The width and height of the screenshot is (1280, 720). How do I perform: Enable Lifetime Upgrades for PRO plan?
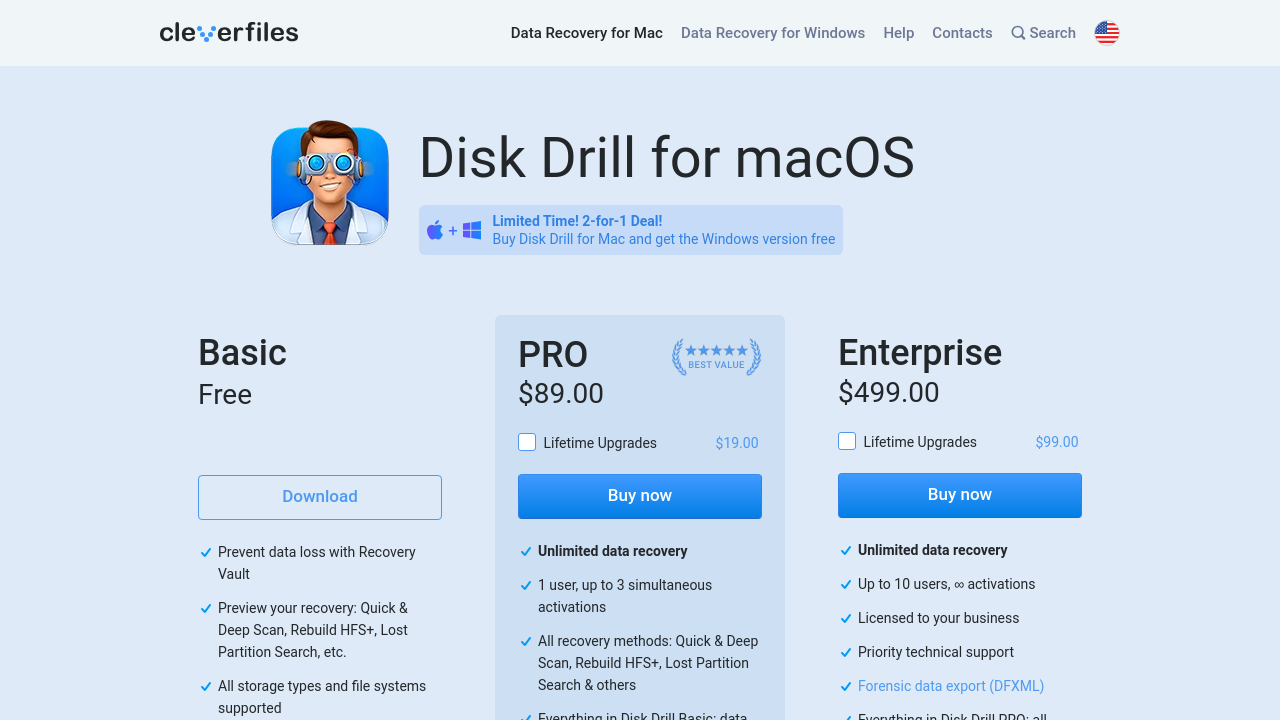pyautogui.click(x=527, y=442)
